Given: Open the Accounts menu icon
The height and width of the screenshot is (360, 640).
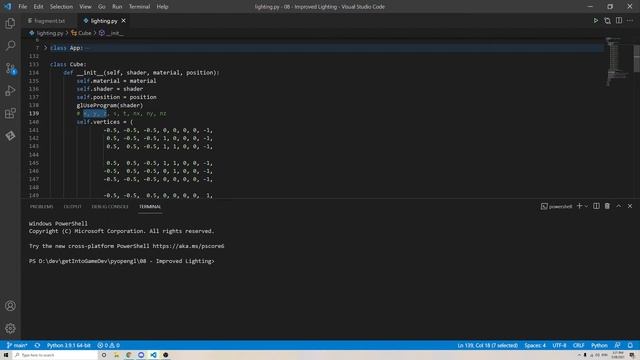Looking at the screenshot, I should coord(10,306).
